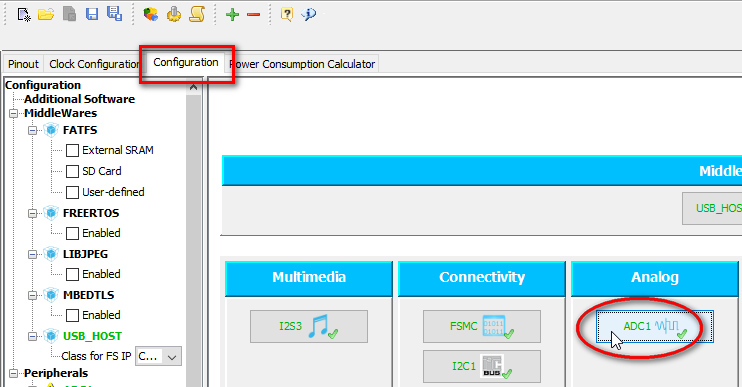Select the LIBJPEG tree label

click(85, 254)
